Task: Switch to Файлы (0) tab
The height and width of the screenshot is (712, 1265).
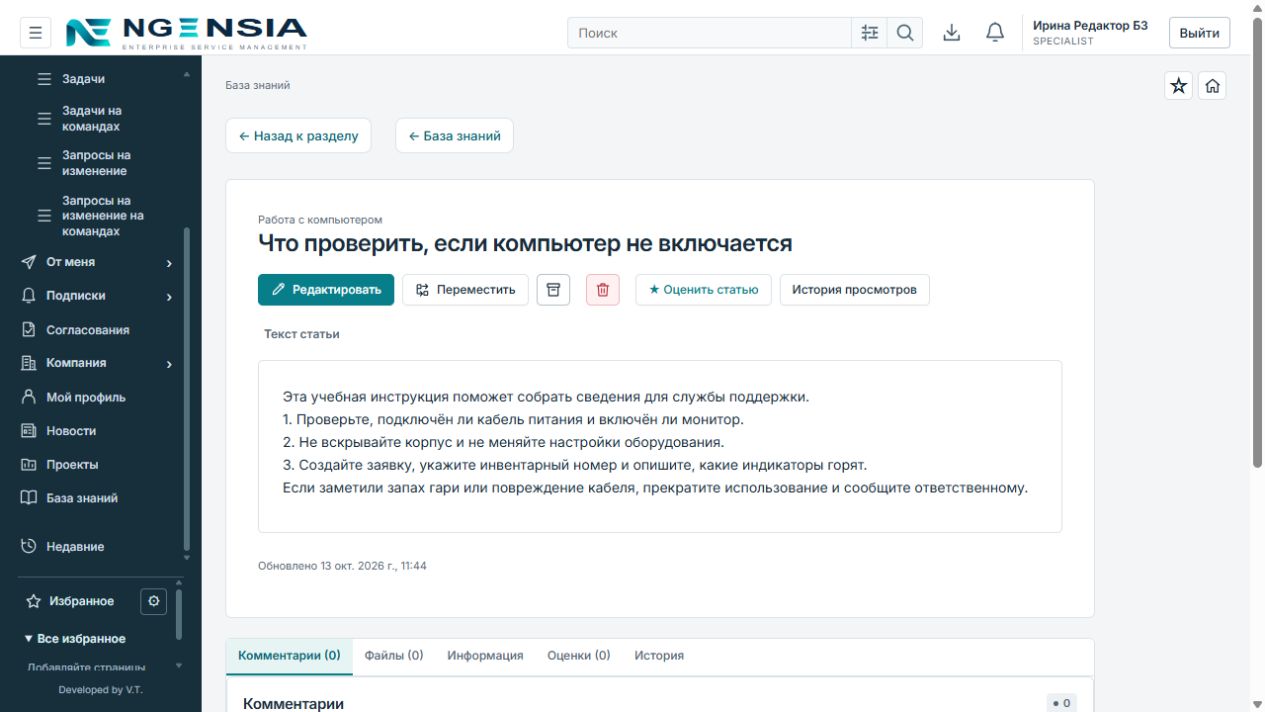Action: 394,656
